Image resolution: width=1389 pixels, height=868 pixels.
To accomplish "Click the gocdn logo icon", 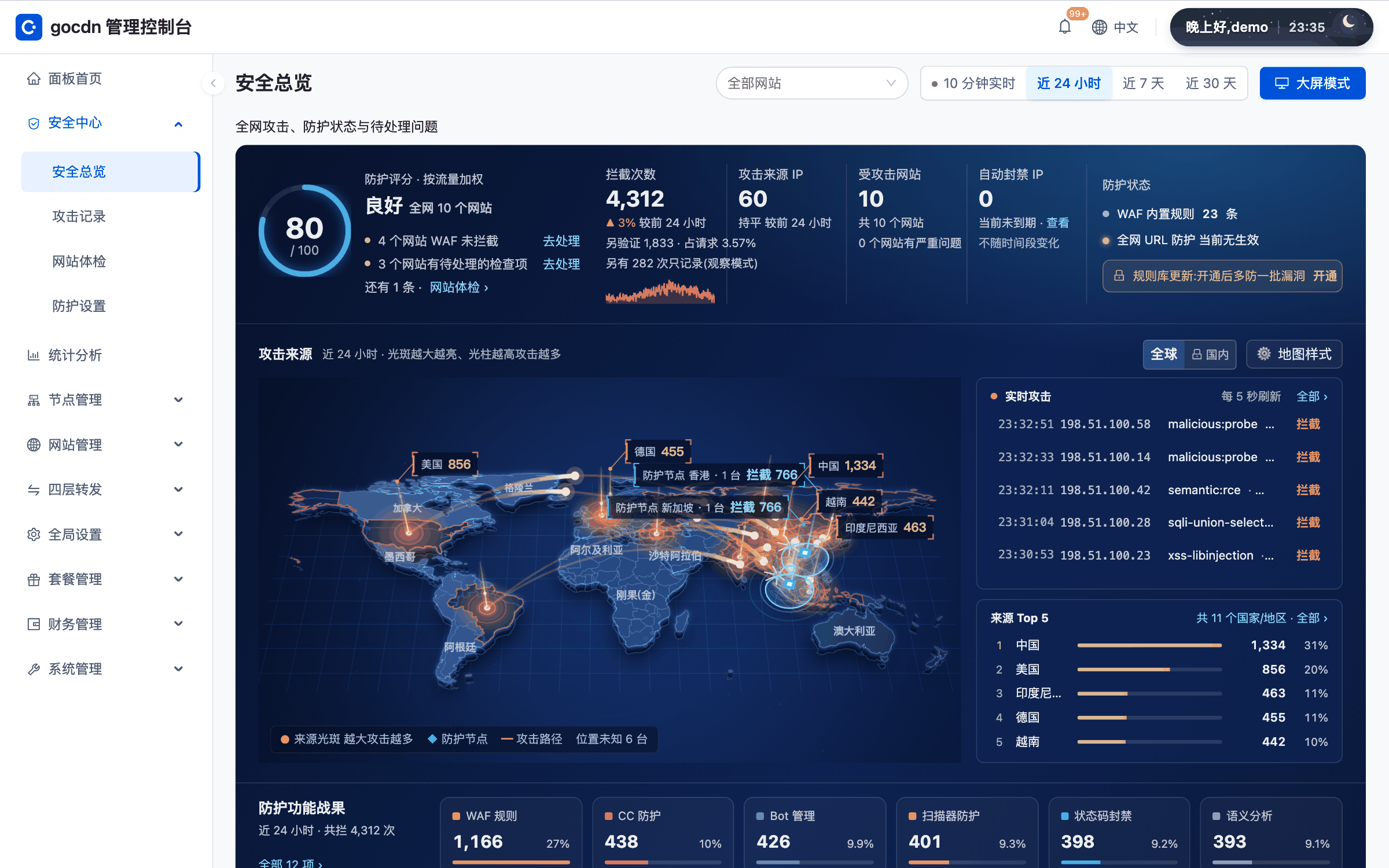I will (28, 27).
